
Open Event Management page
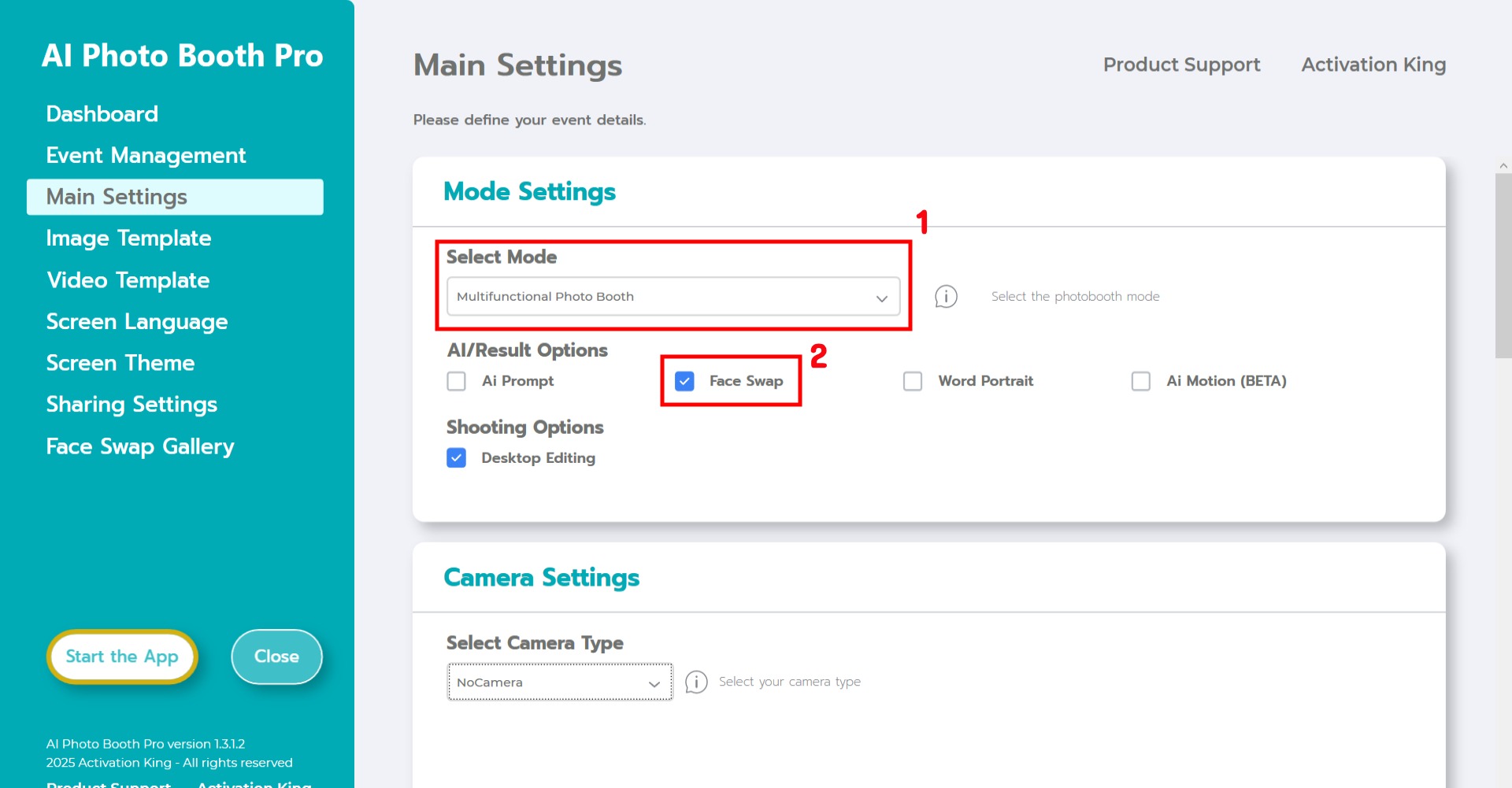tap(146, 156)
